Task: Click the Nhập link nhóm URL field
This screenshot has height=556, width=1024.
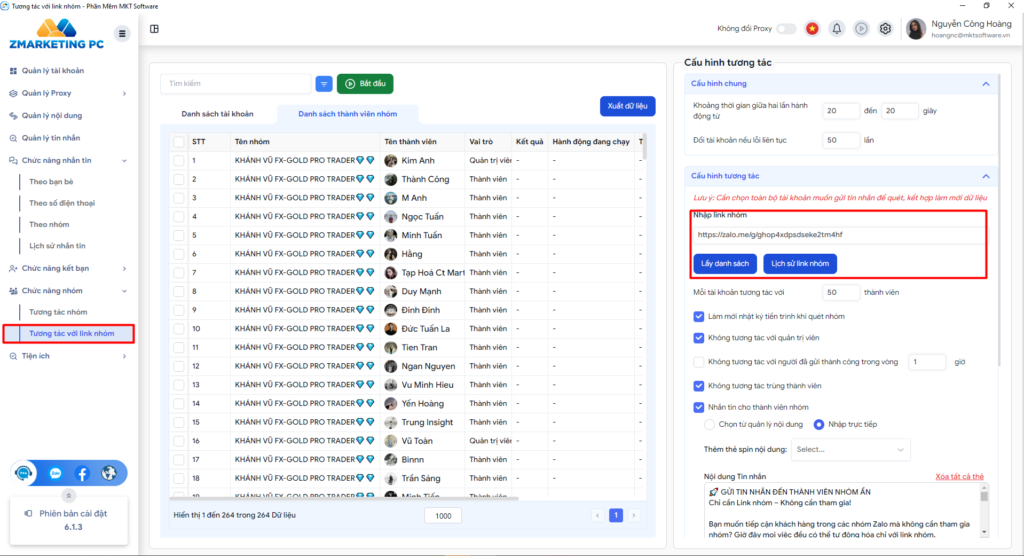Action: pos(839,235)
